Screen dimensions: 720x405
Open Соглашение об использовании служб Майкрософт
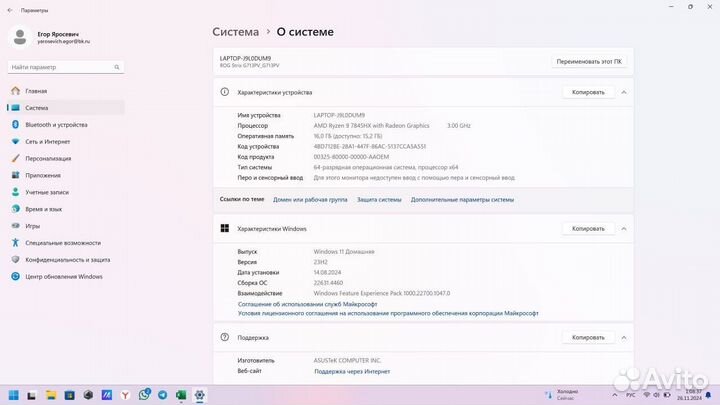point(308,304)
